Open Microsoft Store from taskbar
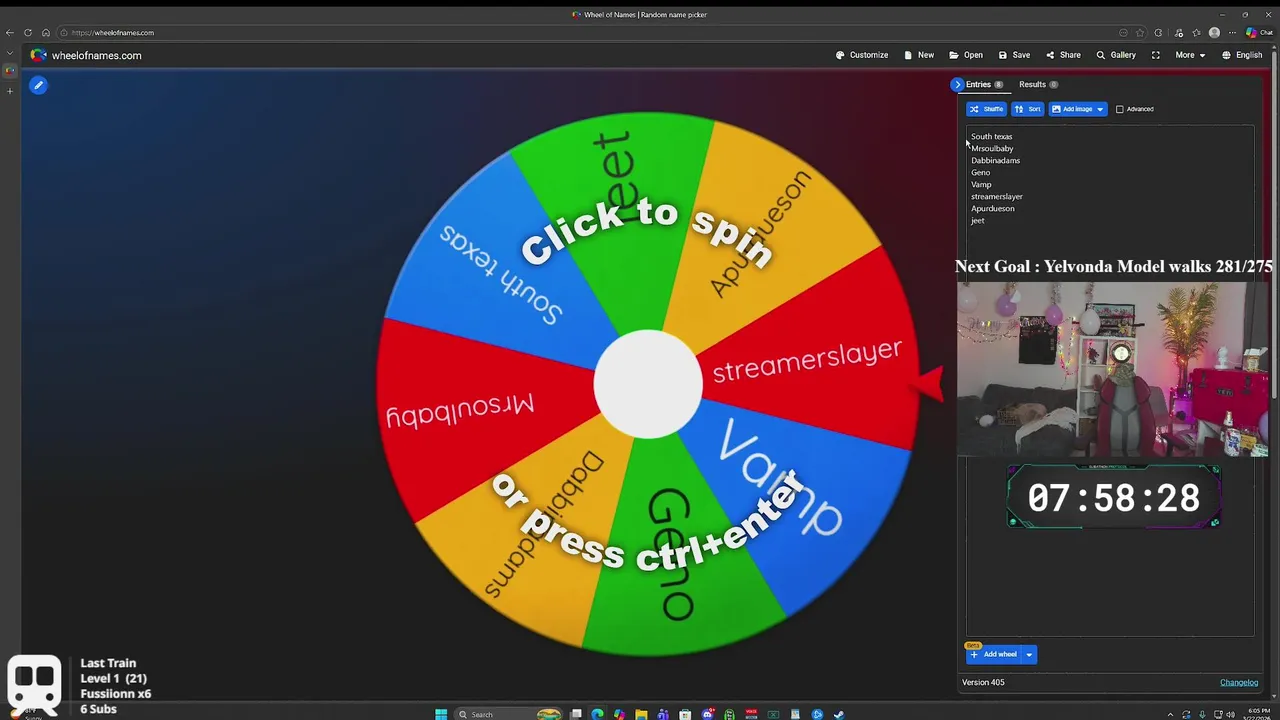The image size is (1280, 720). pos(685,714)
